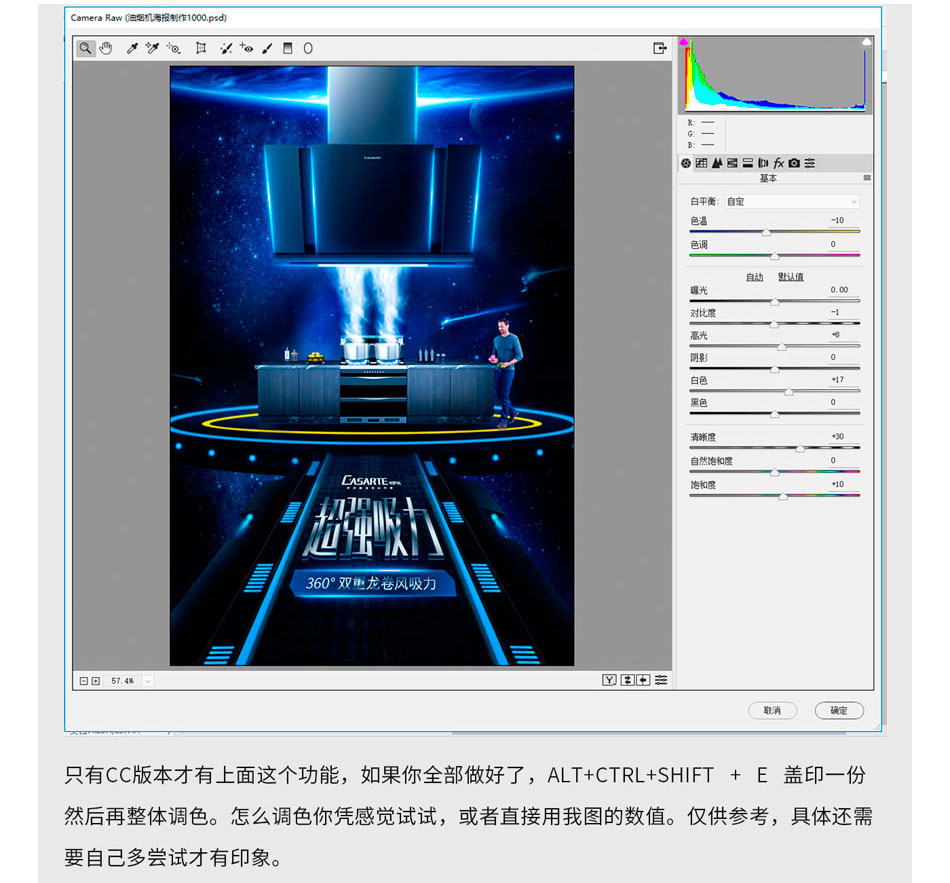Open the HSL/Grayscale panel tab
The image size is (950, 883).
(732, 163)
